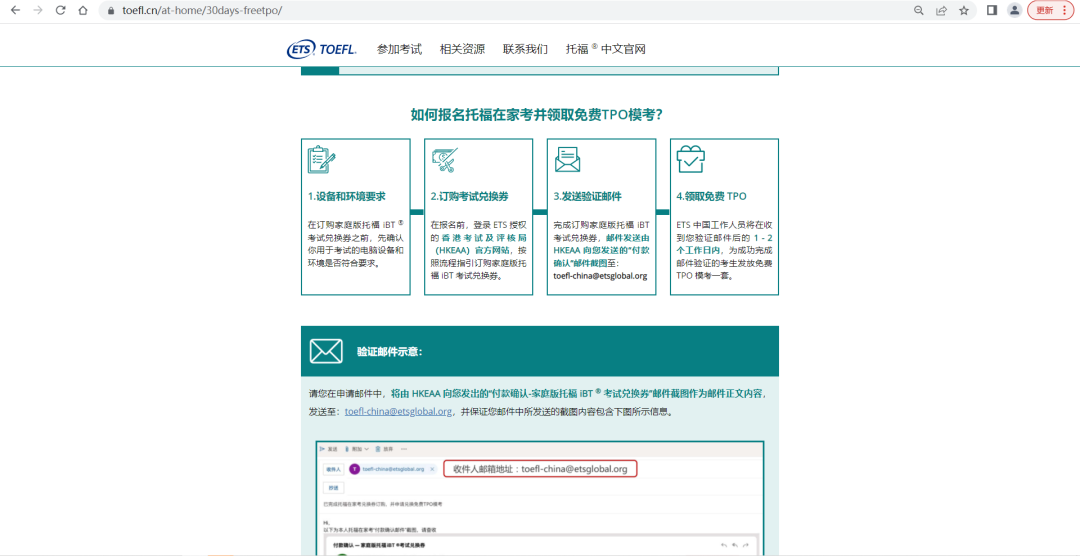This screenshot has width=1080, height=556.
Task: Open the 相关资源 menu
Action: [462, 49]
